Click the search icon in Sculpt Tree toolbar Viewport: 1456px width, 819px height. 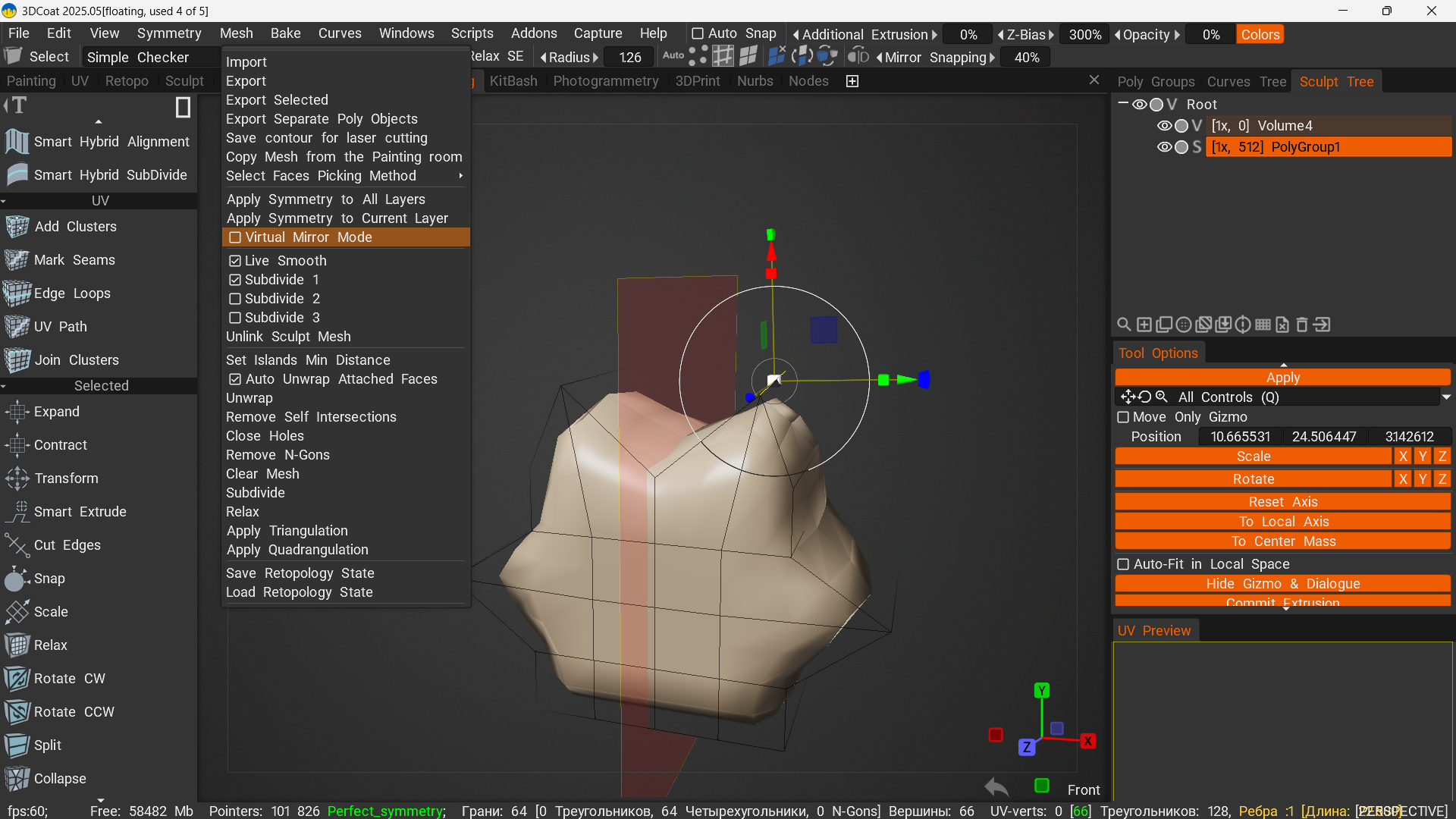point(1124,325)
